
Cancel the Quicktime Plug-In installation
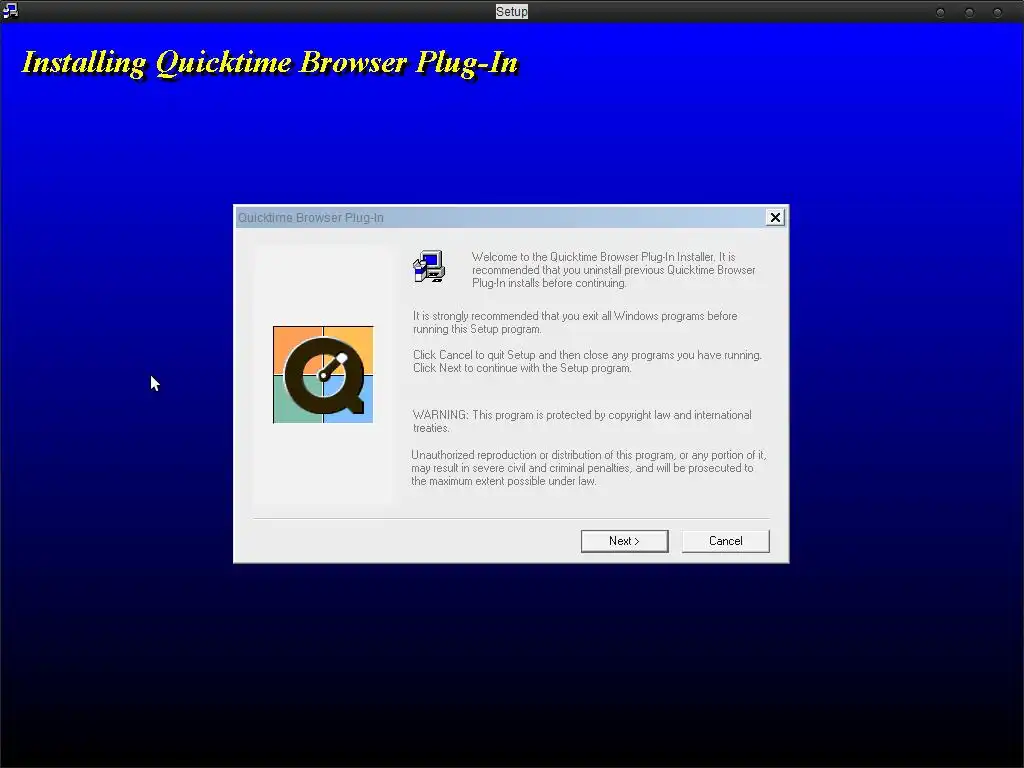[726, 541]
